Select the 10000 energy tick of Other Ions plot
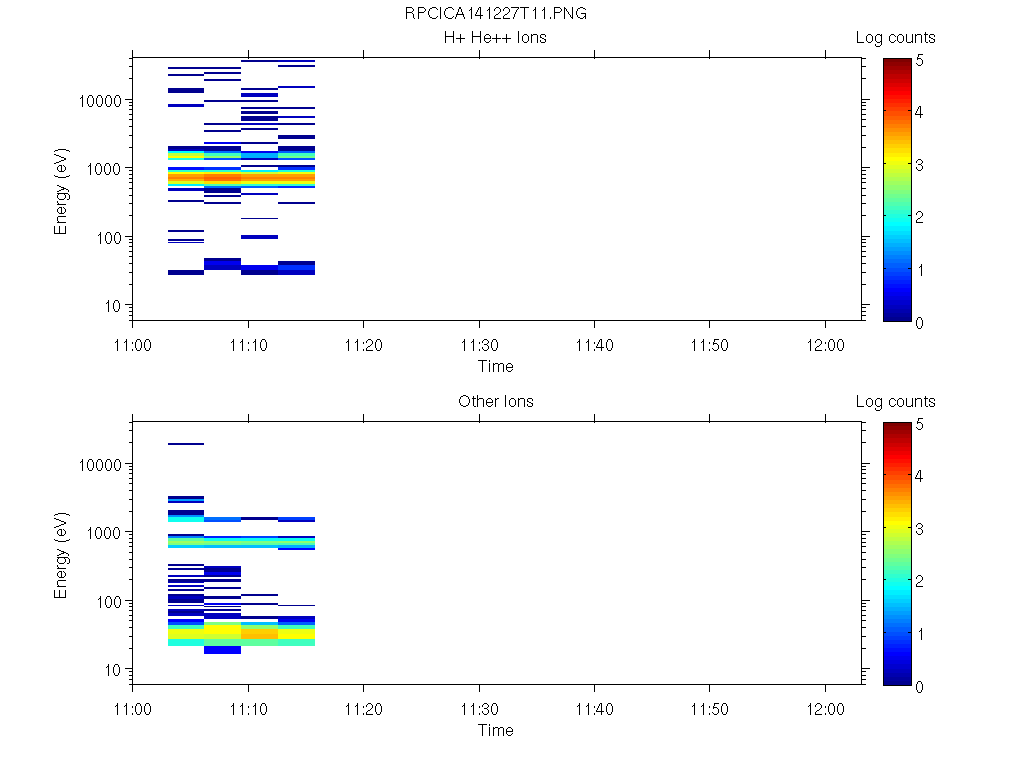This screenshot has height=768, width=1024. pyautogui.click(x=101, y=465)
